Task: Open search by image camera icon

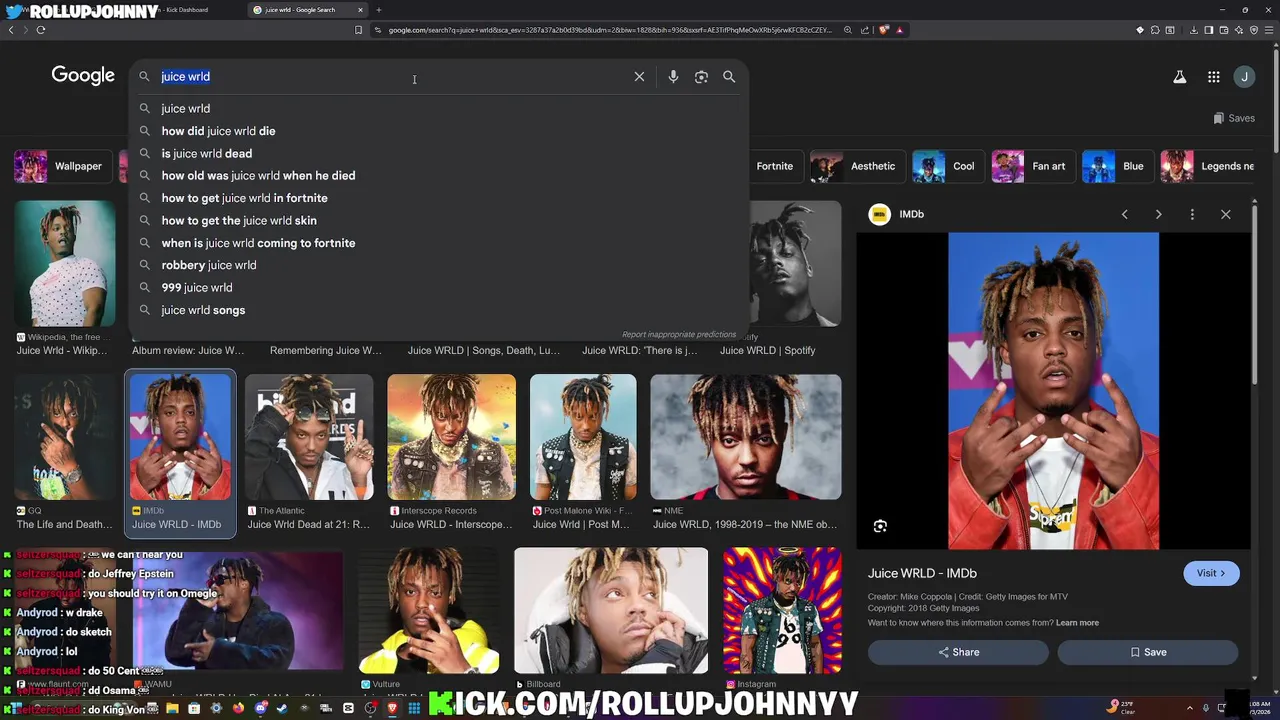Action: (701, 76)
